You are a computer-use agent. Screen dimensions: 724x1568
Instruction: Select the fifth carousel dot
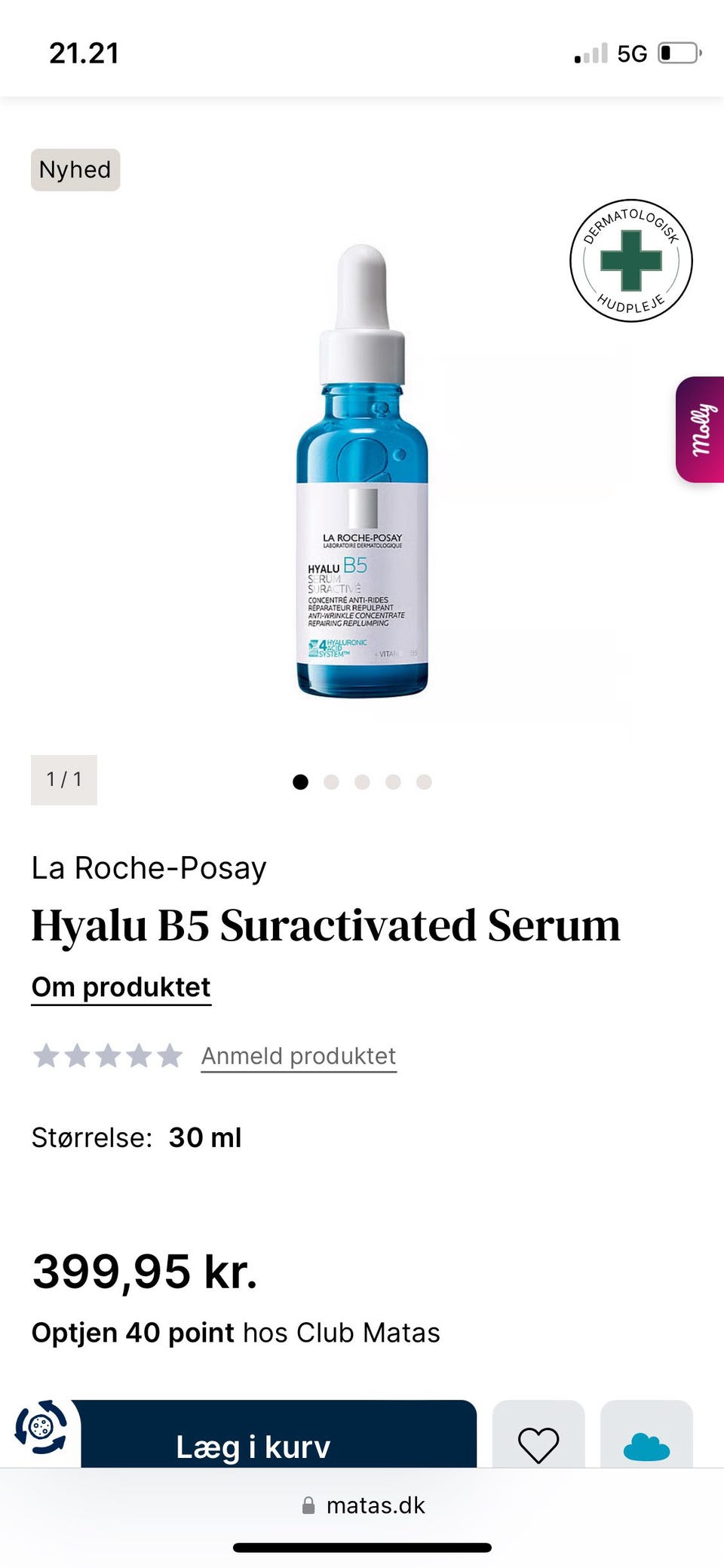424,782
